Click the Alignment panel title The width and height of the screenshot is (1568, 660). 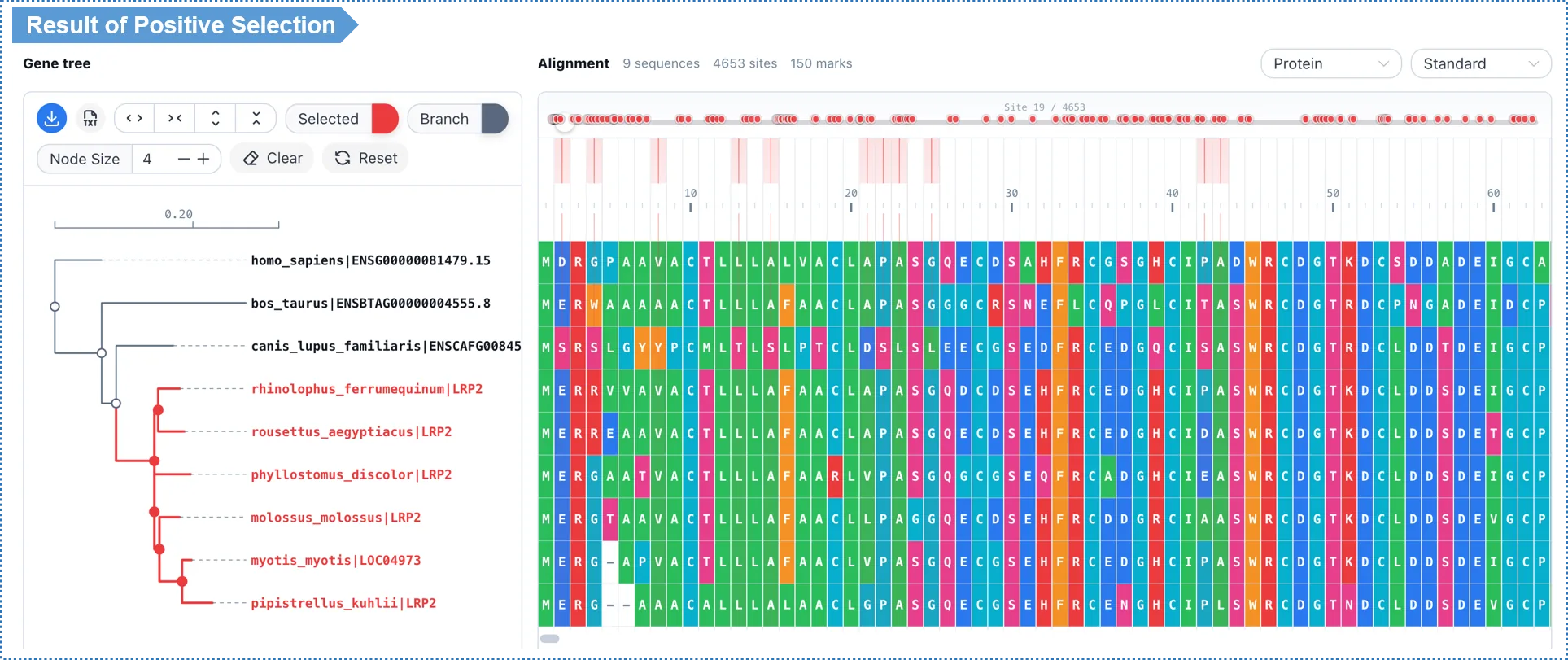click(574, 63)
